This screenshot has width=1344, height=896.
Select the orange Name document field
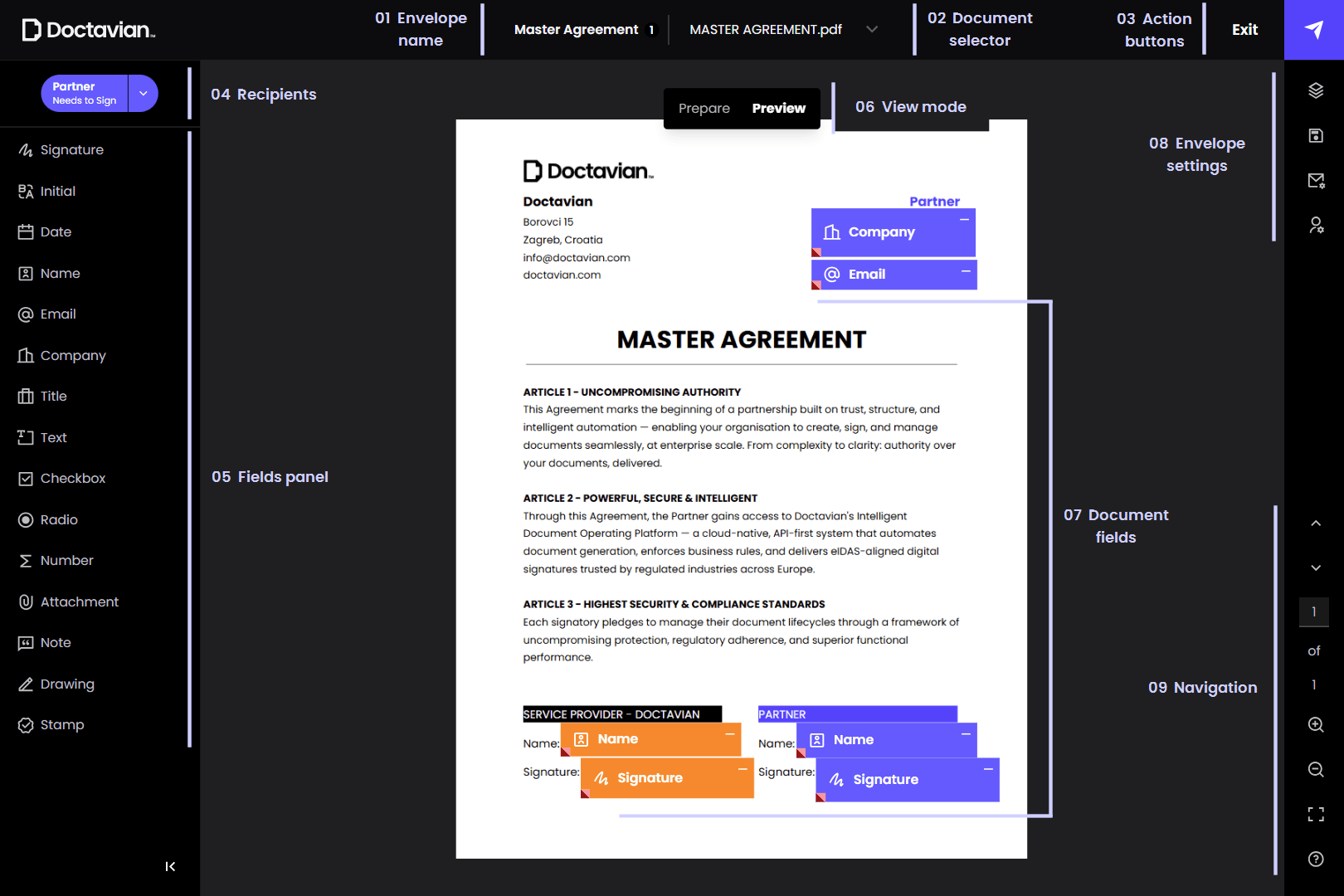click(x=650, y=739)
